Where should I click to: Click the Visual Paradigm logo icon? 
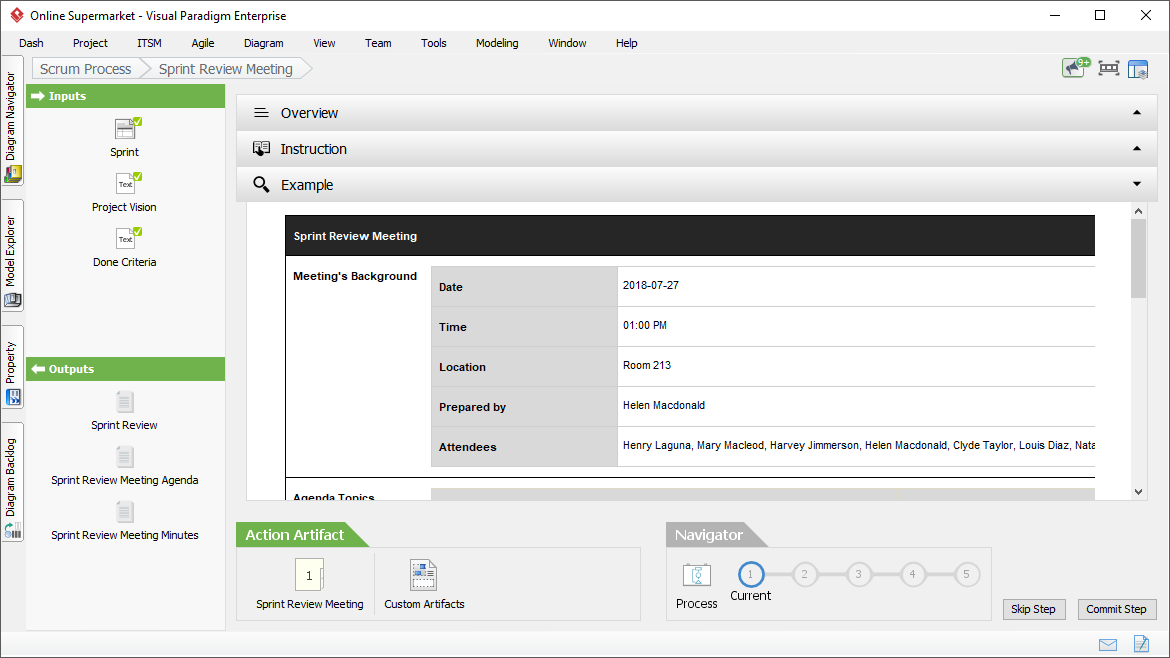16,15
